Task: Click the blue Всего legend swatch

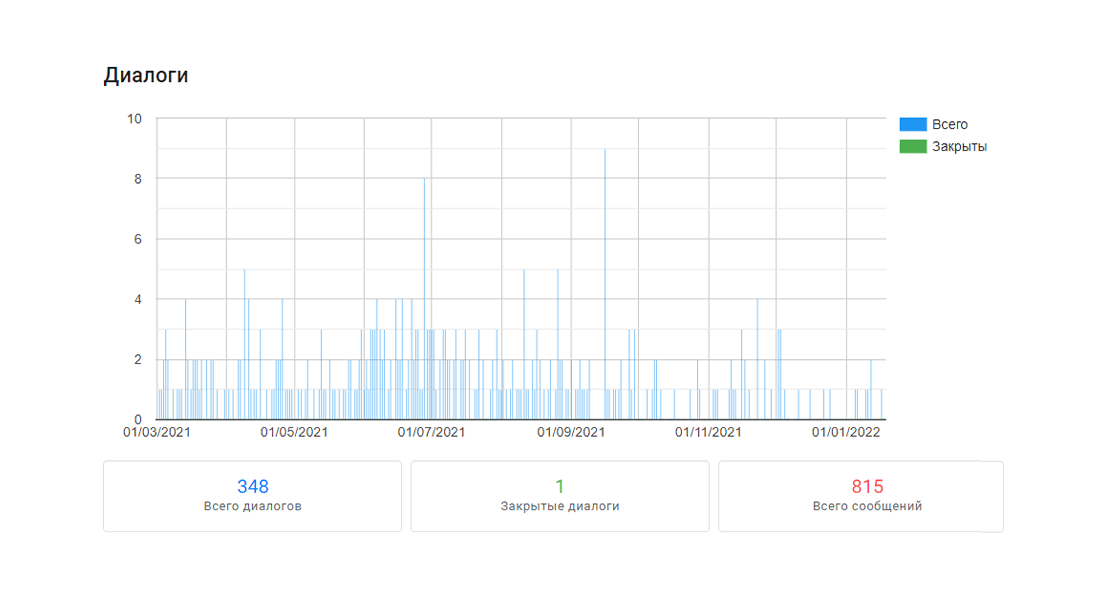Action: 913,124
